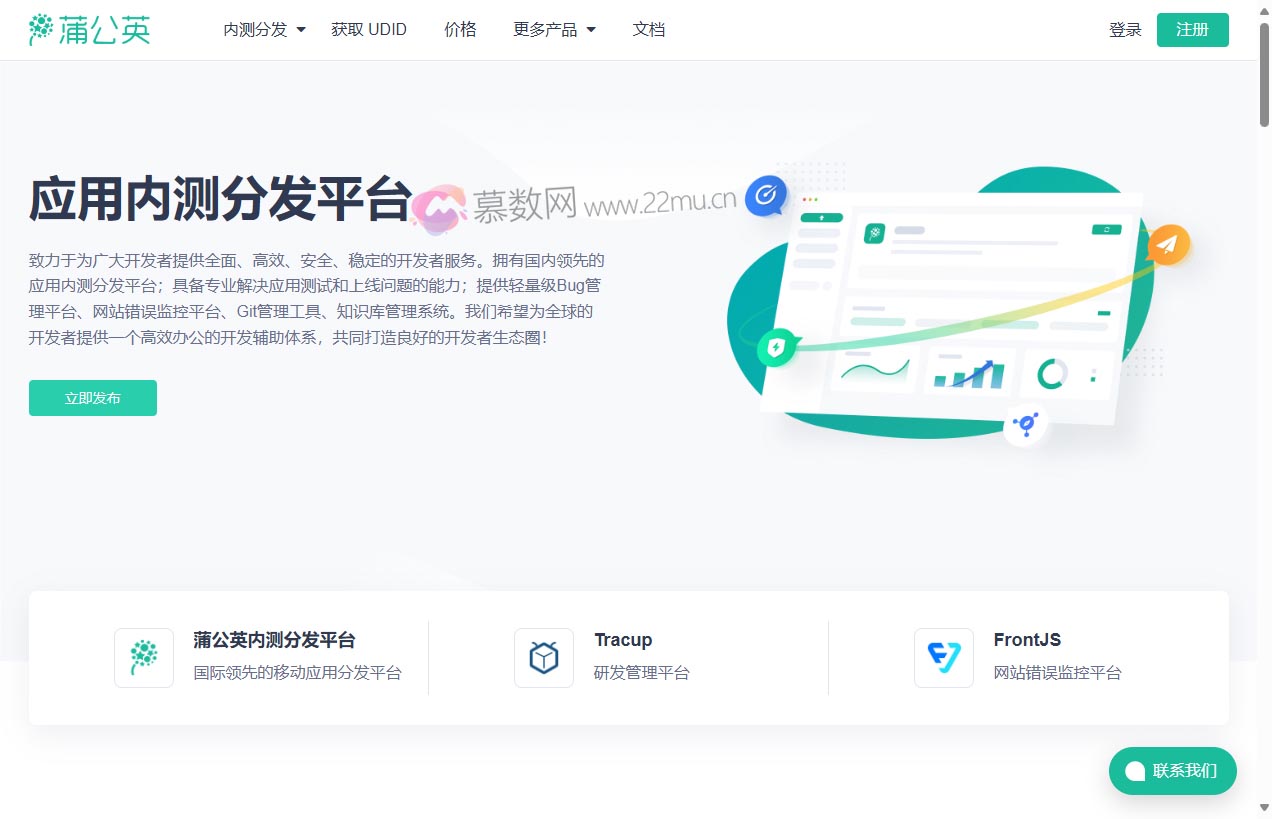This screenshot has width=1272, height=819.
Task: Open the 文档 documentation link
Action: 649,30
